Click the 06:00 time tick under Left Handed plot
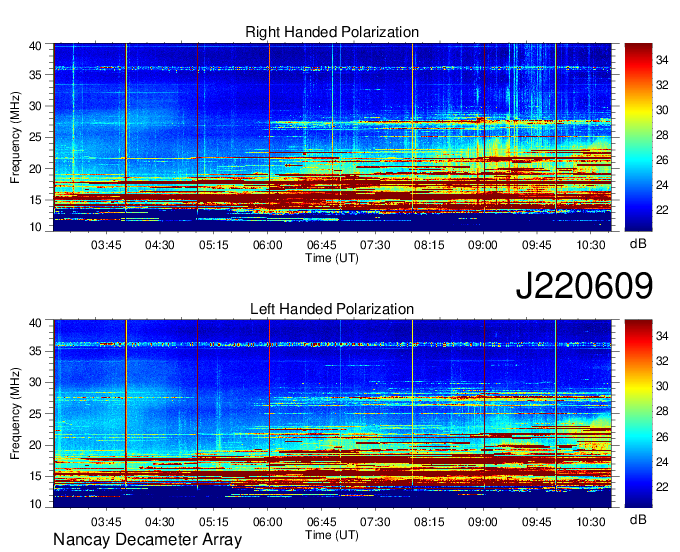 pyautogui.click(x=268, y=522)
